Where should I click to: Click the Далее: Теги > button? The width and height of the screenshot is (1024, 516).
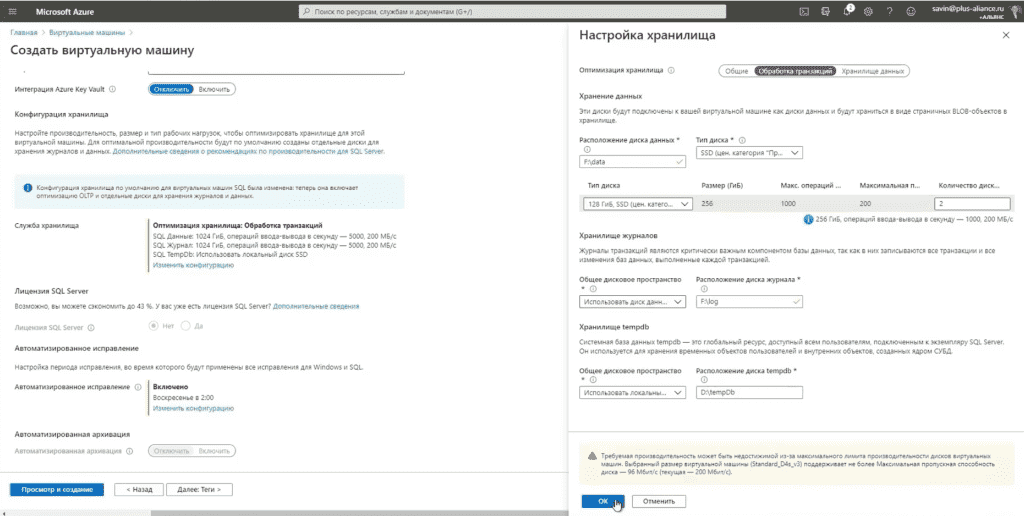coord(199,489)
